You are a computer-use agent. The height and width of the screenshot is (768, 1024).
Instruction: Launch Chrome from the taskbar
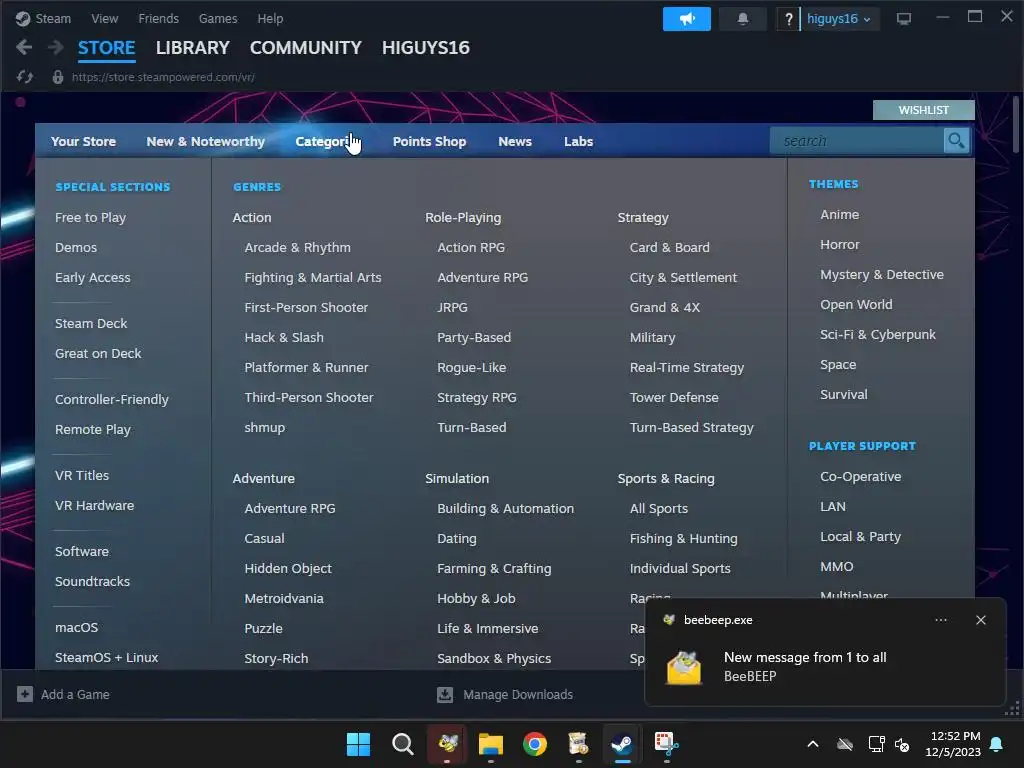pos(535,744)
